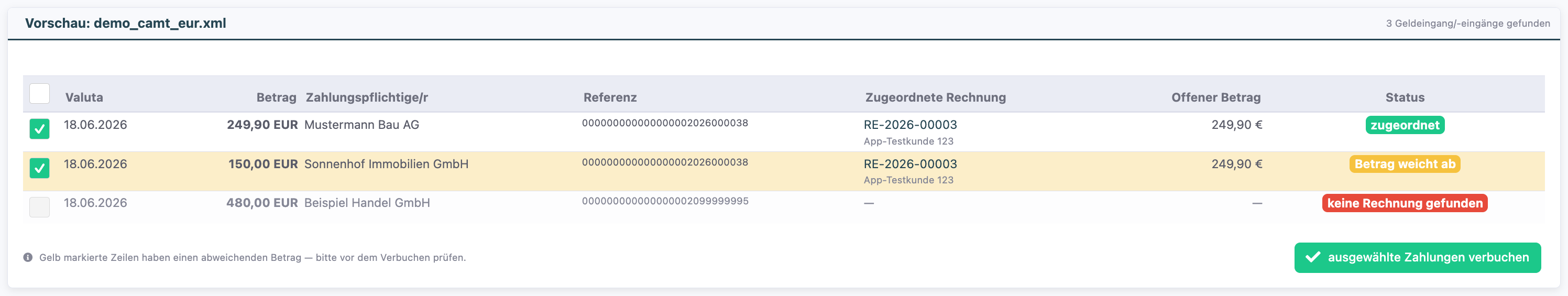Image resolution: width=1568 pixels, height=296 pixels.
Task: Click 'App-Testkunde 123' in Sonnenhof Immobilien row
Action: 909,180
